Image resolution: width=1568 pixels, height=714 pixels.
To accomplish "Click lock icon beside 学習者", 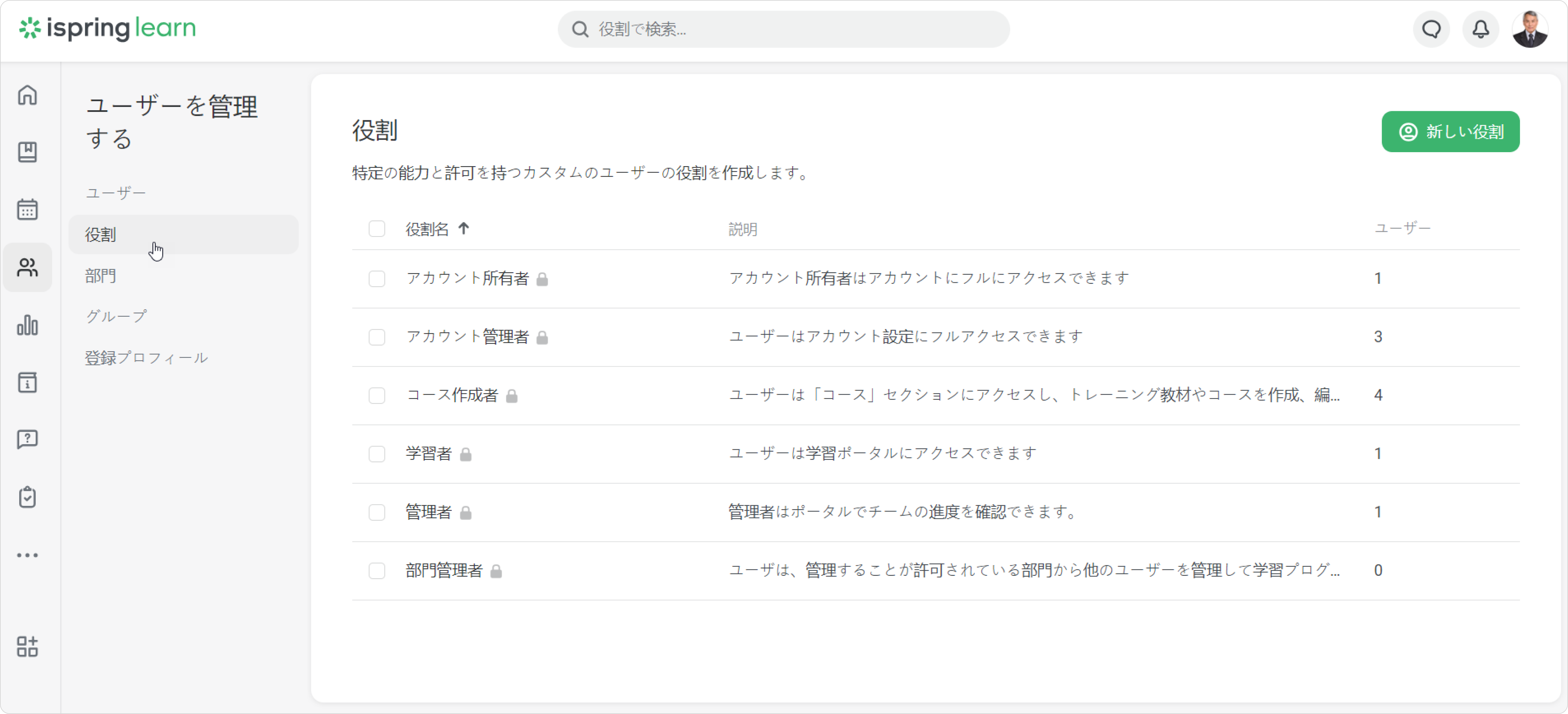I will tap(466, 455).
